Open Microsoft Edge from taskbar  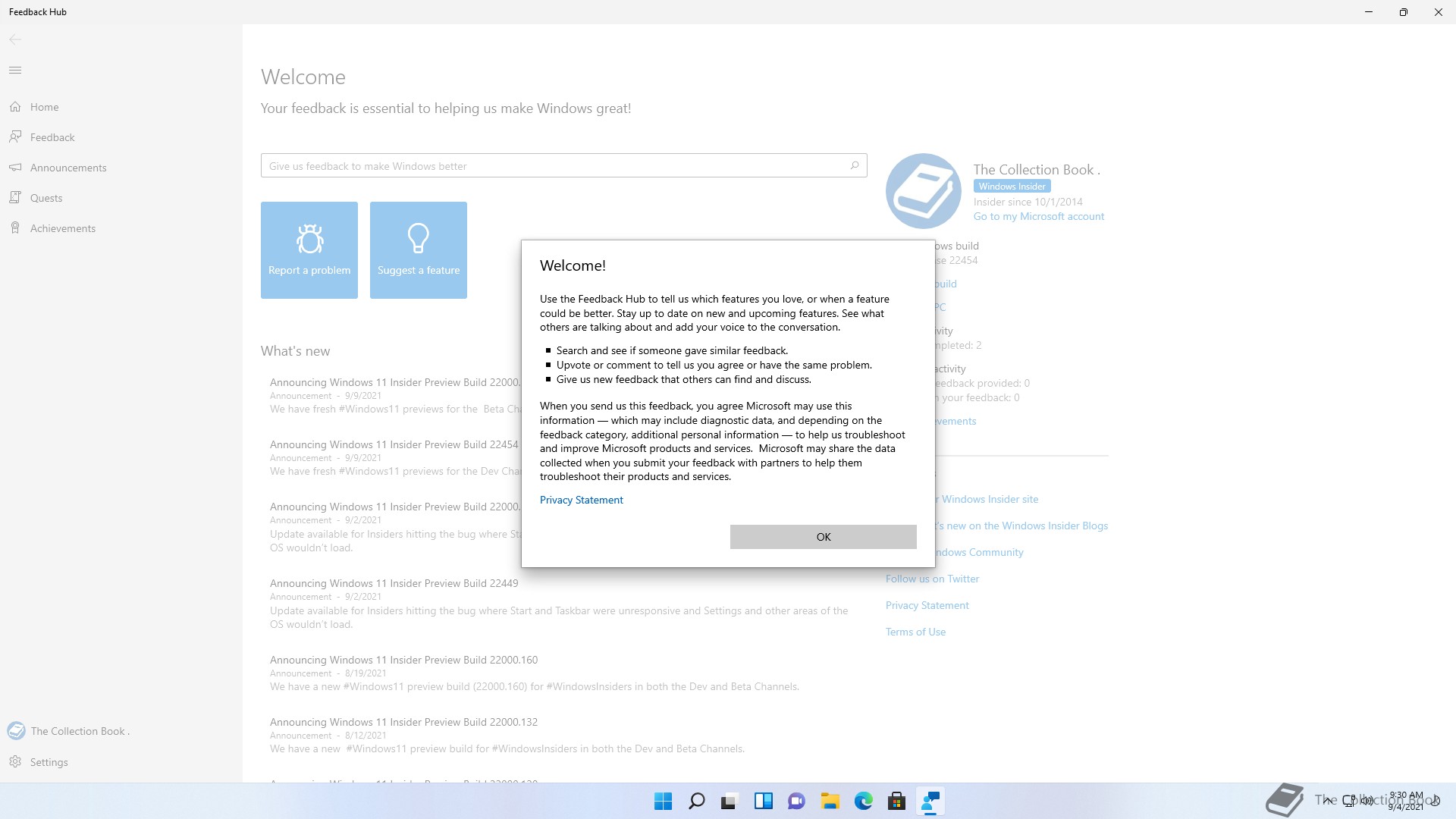(863, 802)
